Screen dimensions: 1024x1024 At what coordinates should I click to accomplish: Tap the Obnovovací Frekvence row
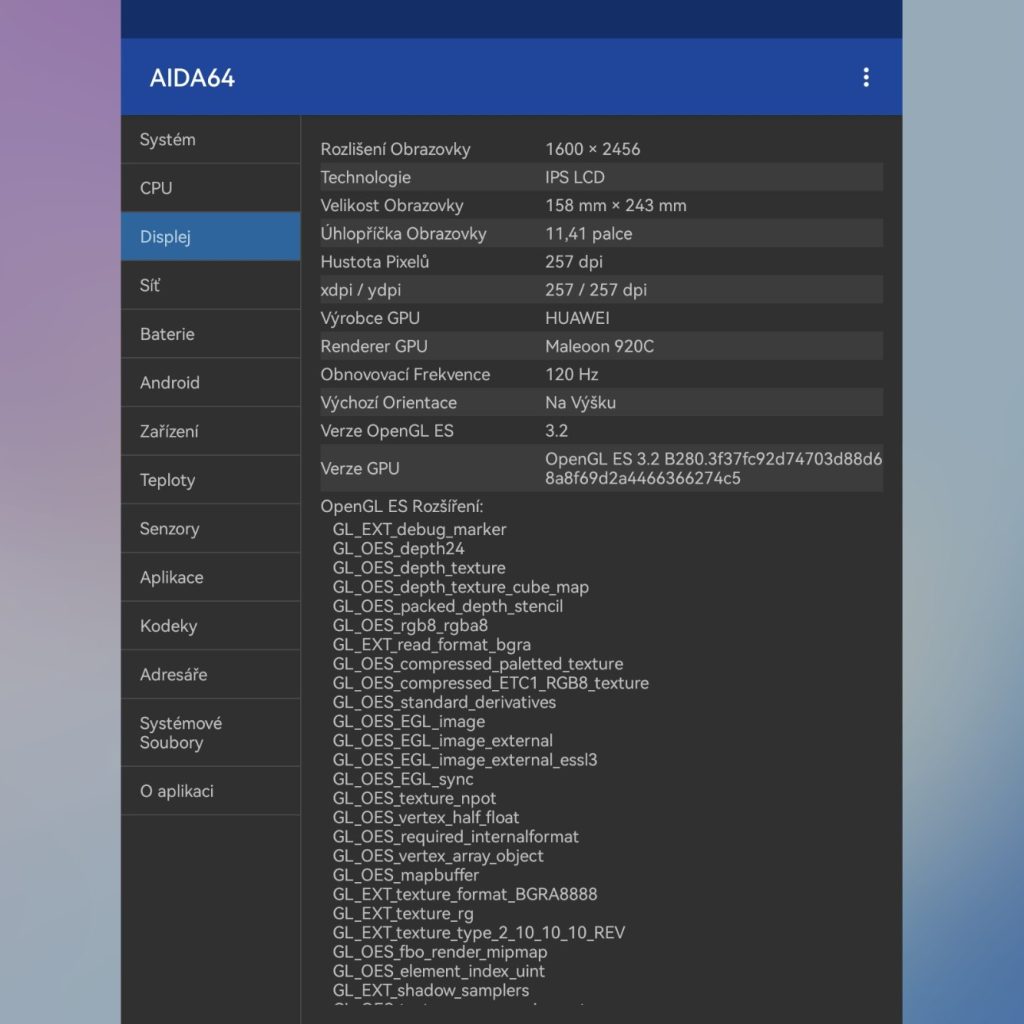600,375
